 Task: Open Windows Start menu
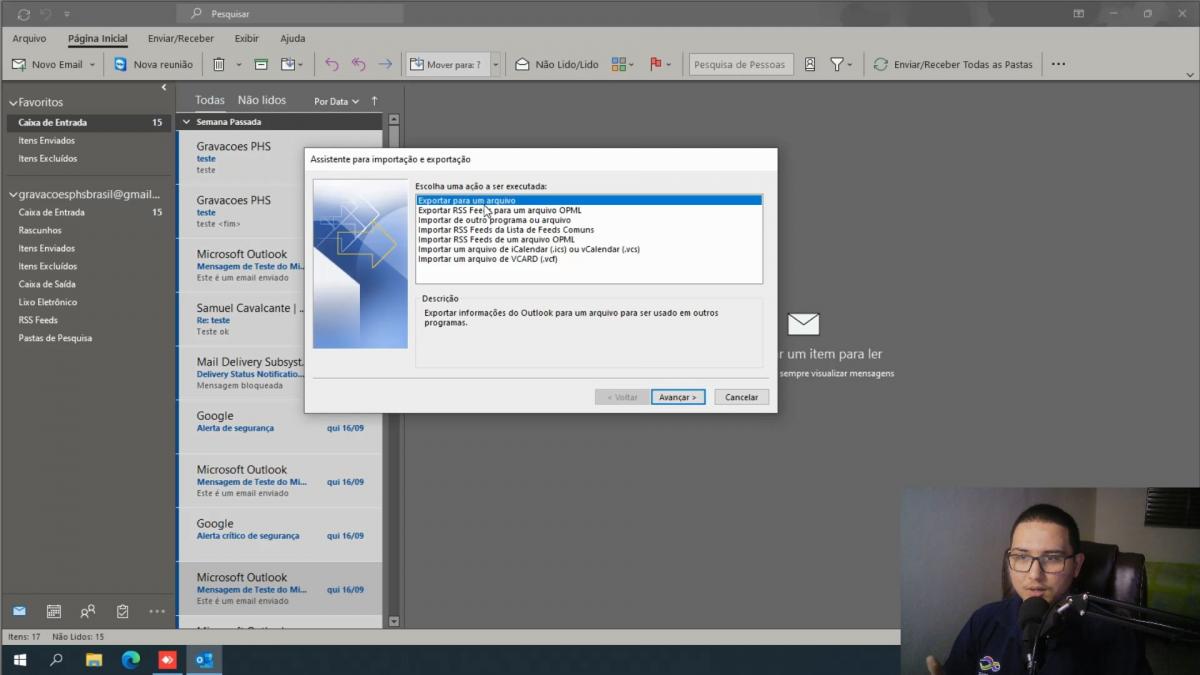(19, 660)
